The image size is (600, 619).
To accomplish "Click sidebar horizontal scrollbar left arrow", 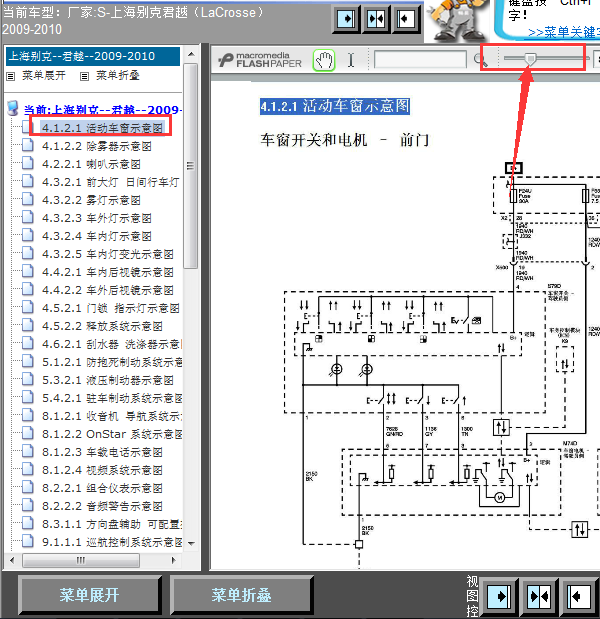I will [12, 560].
